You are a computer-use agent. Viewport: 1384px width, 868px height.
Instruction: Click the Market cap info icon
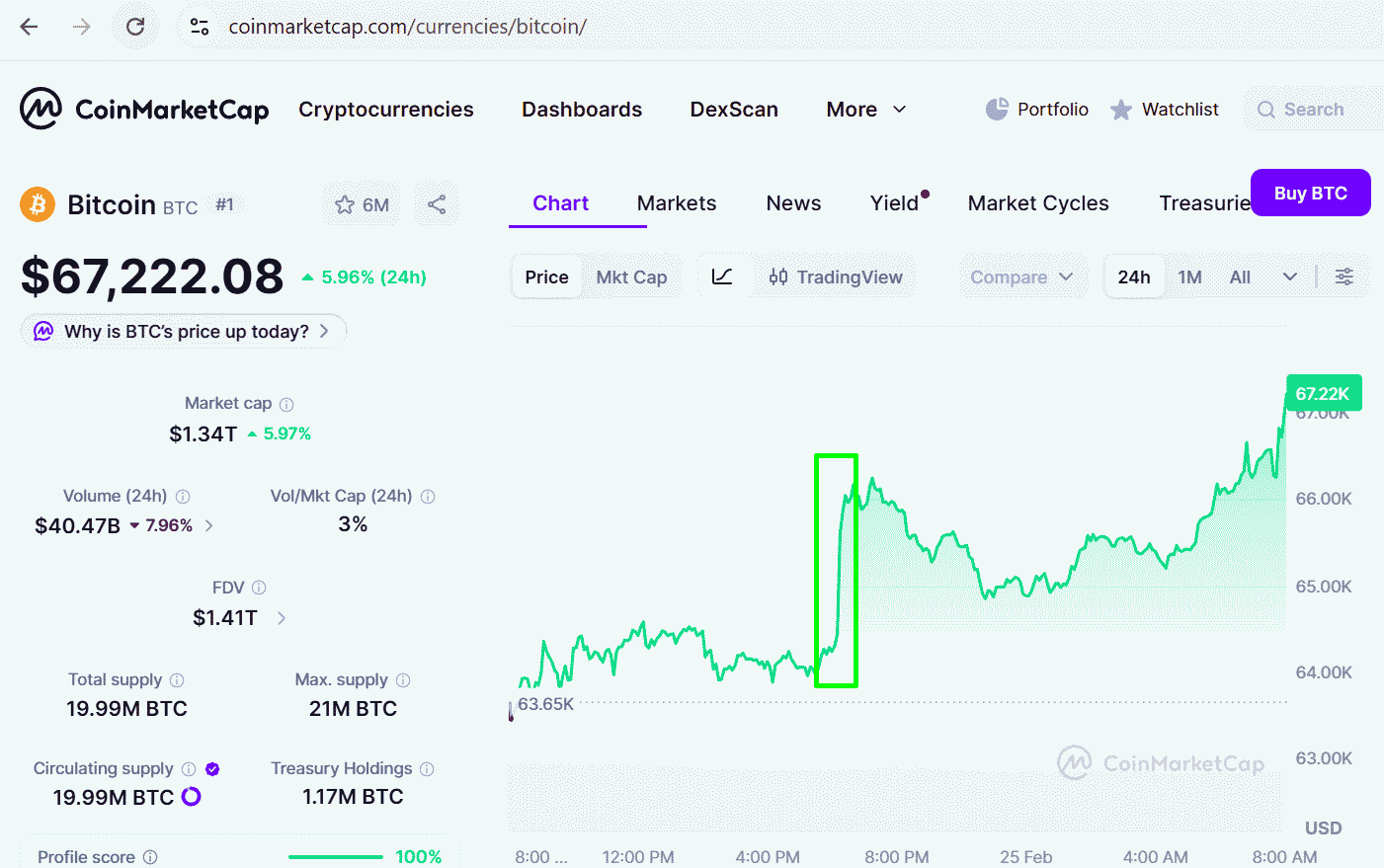point(286,404)
